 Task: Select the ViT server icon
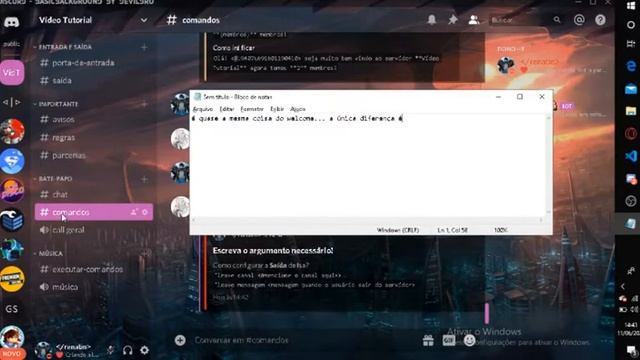12,73
